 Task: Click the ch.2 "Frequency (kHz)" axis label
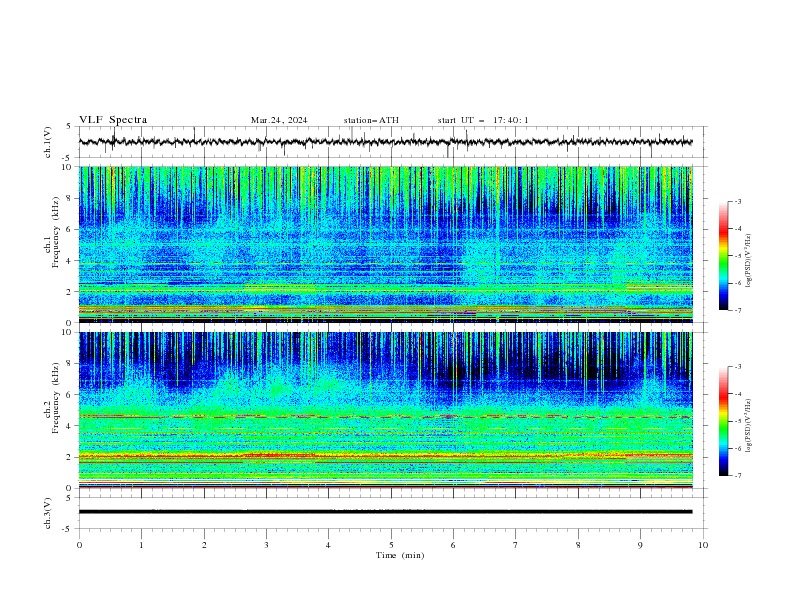coord(56,398)
